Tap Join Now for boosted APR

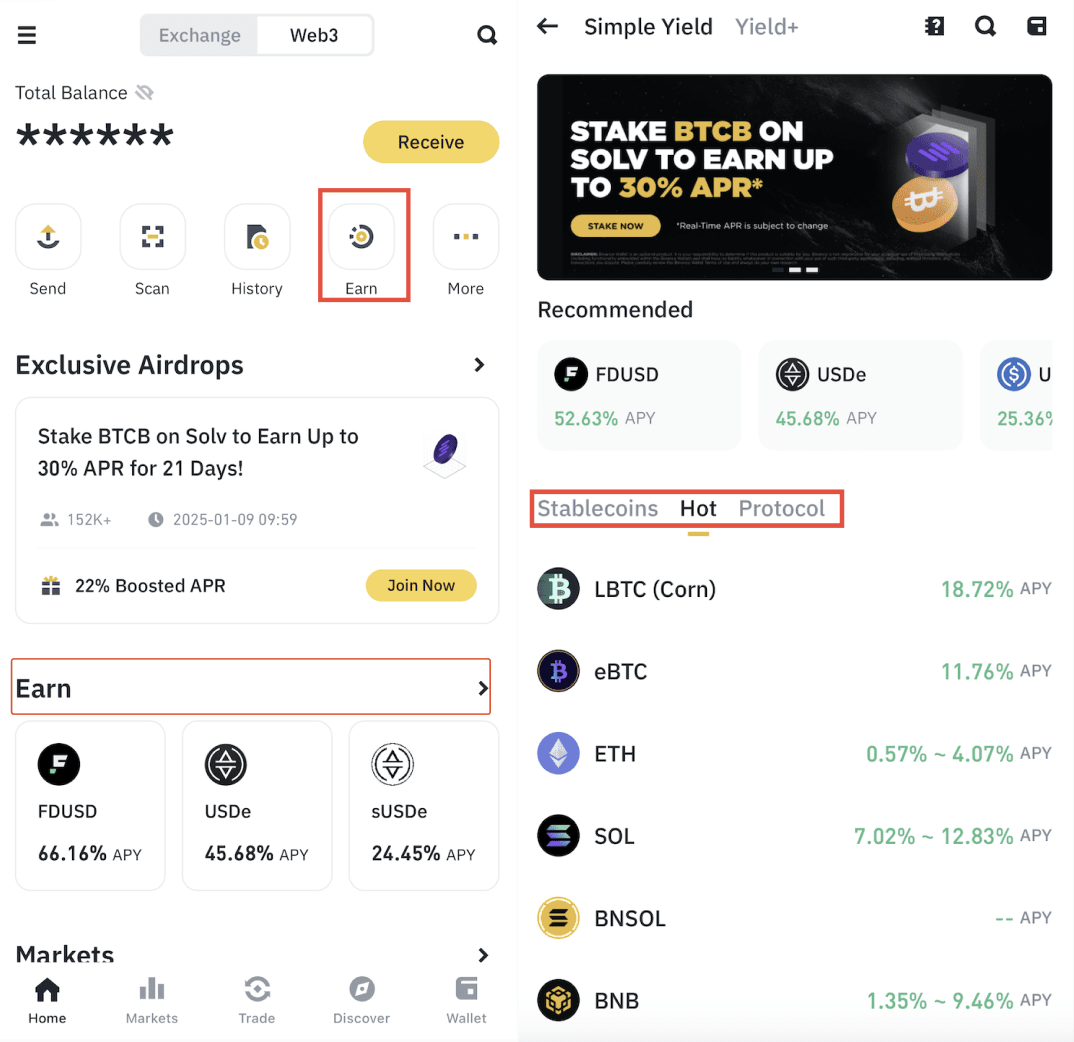point(421,585)
